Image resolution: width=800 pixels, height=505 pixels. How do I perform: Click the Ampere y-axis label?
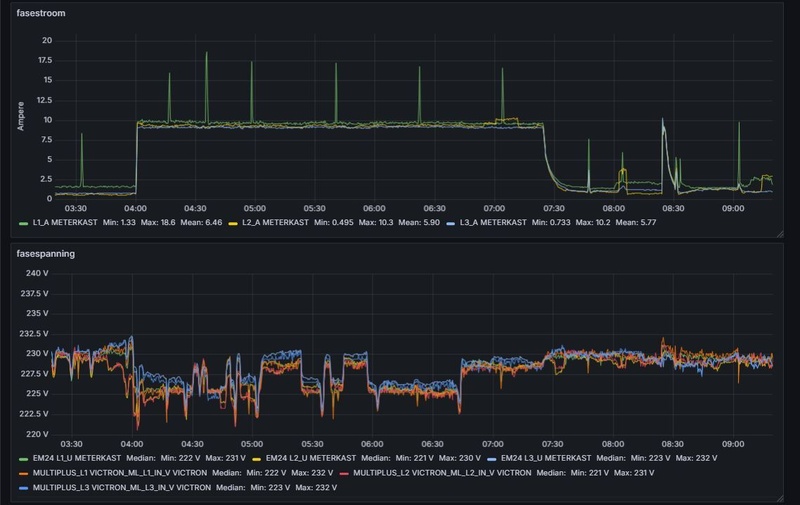[x=21, y=116]
